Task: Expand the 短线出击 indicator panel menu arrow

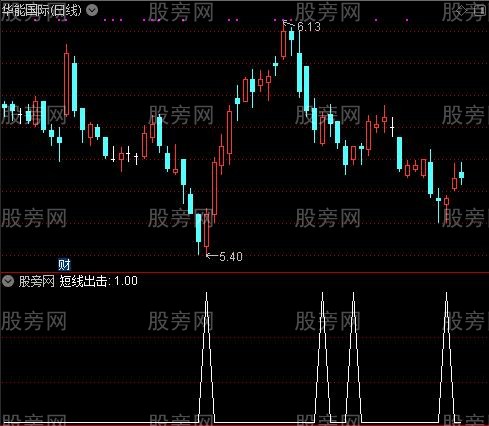Action: (8, 281)
